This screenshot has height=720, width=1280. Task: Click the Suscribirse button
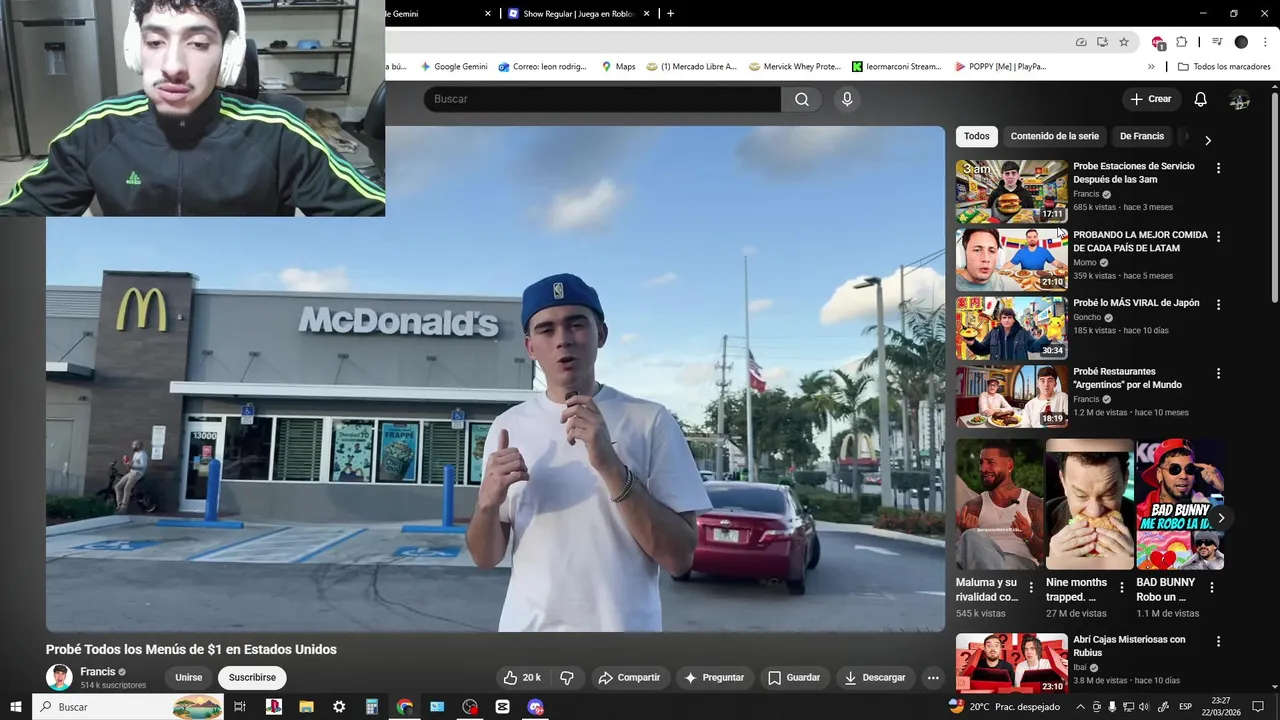click(252, 677)
